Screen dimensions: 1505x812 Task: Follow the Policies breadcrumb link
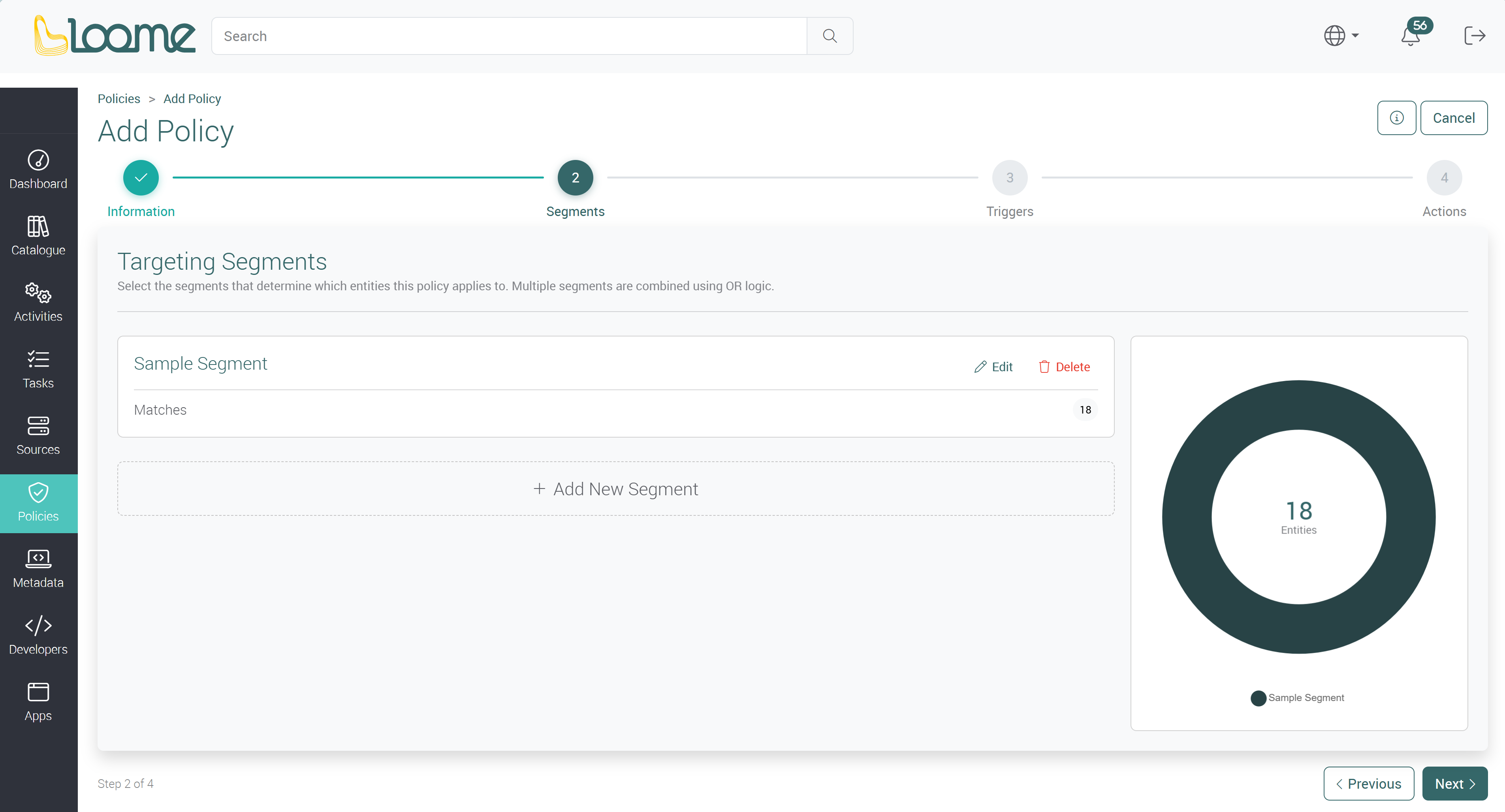(119, 99)
